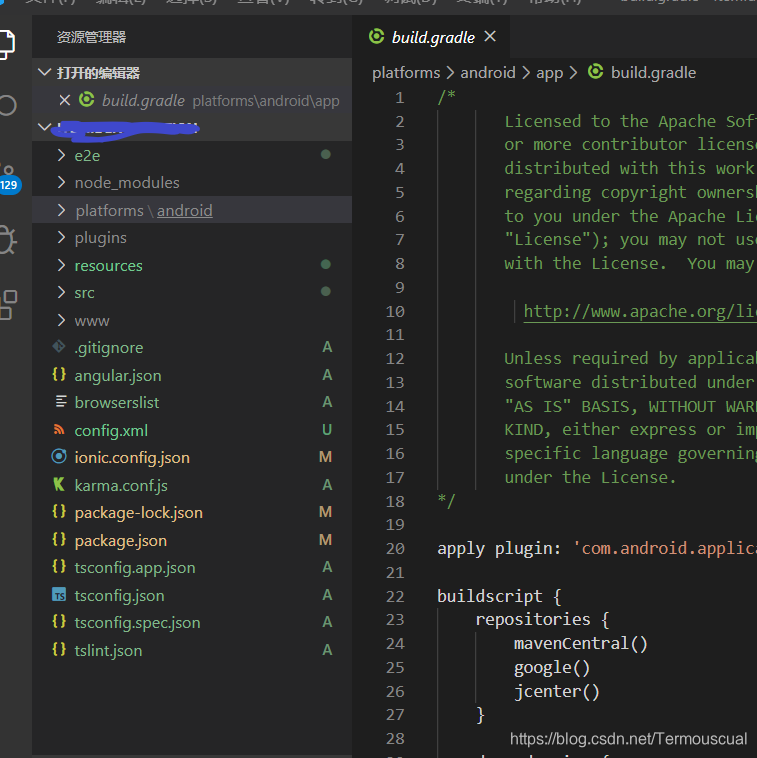Click the build.gradle breadcrumb segment

click(653, 73)
